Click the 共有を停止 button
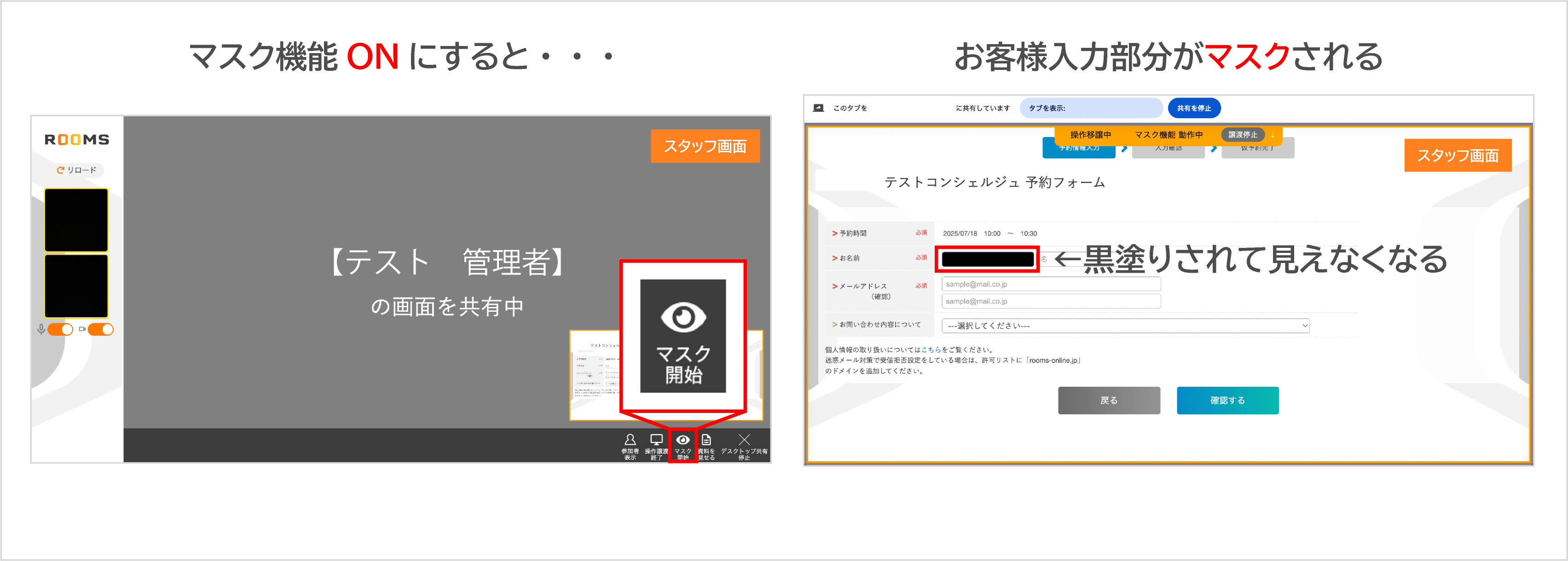 click(1194, 108)
